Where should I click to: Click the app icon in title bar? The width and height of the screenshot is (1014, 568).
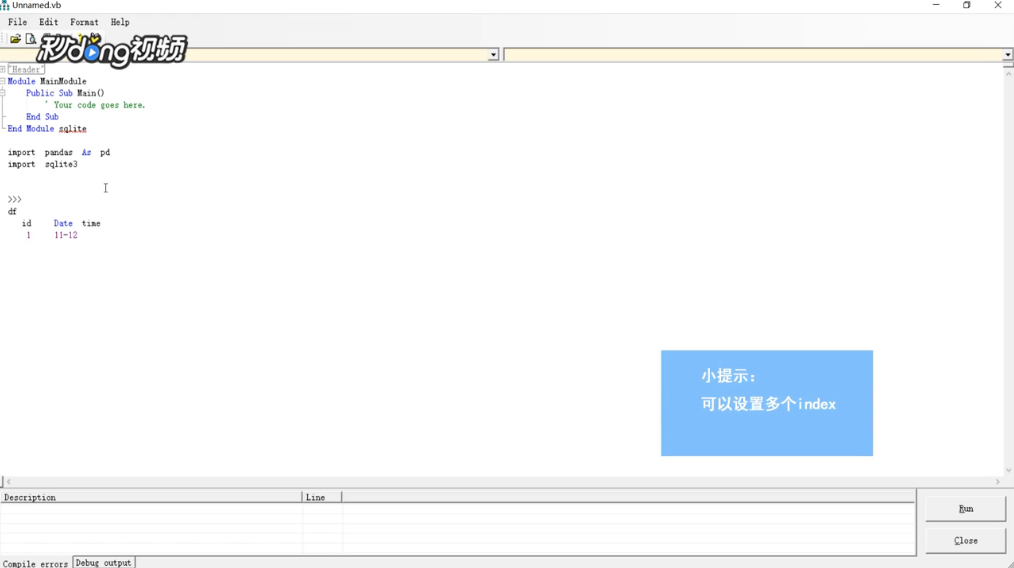[x=5, y=5]
